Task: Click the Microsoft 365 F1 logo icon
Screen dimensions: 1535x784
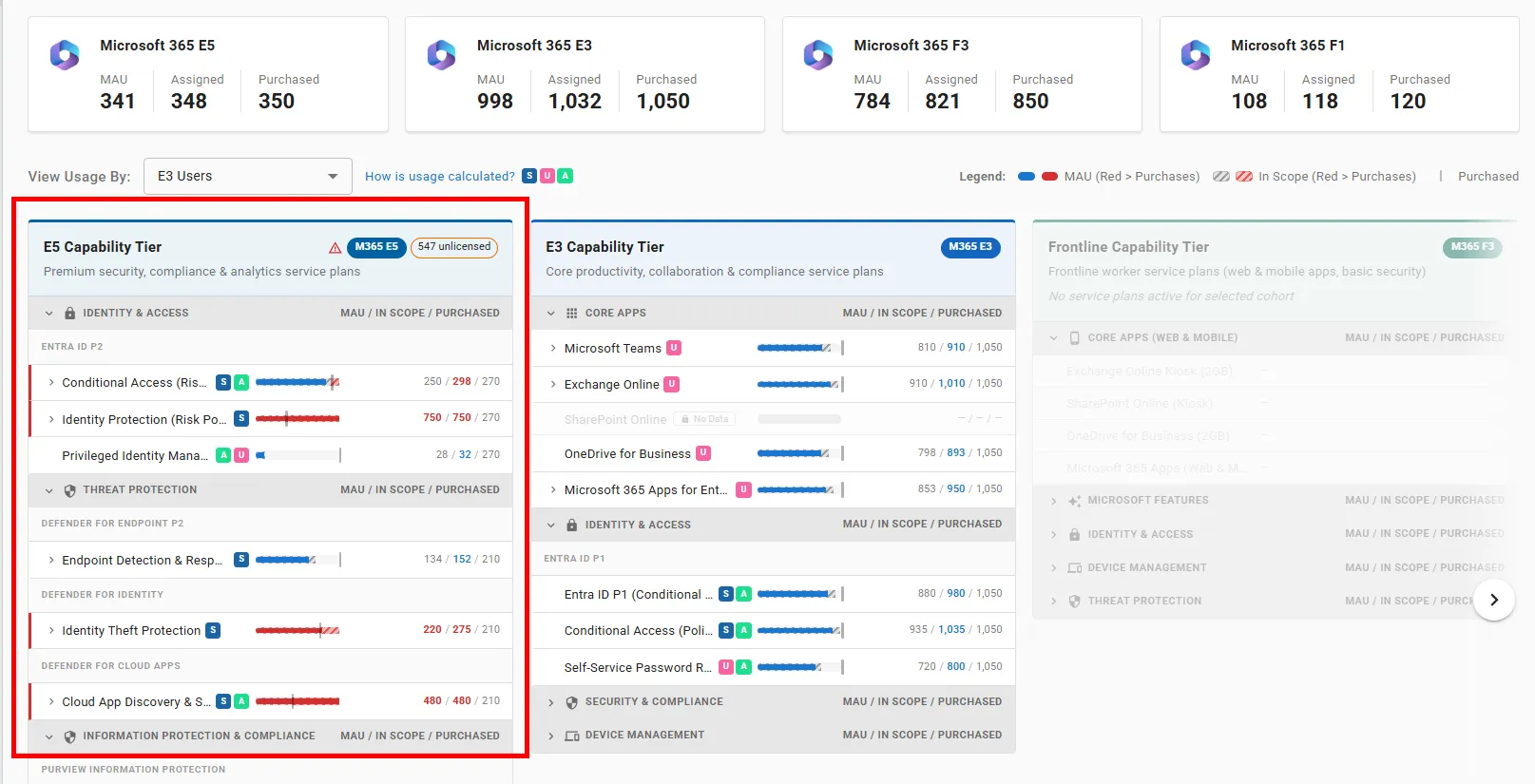Action: click(x=1196, y=55)
